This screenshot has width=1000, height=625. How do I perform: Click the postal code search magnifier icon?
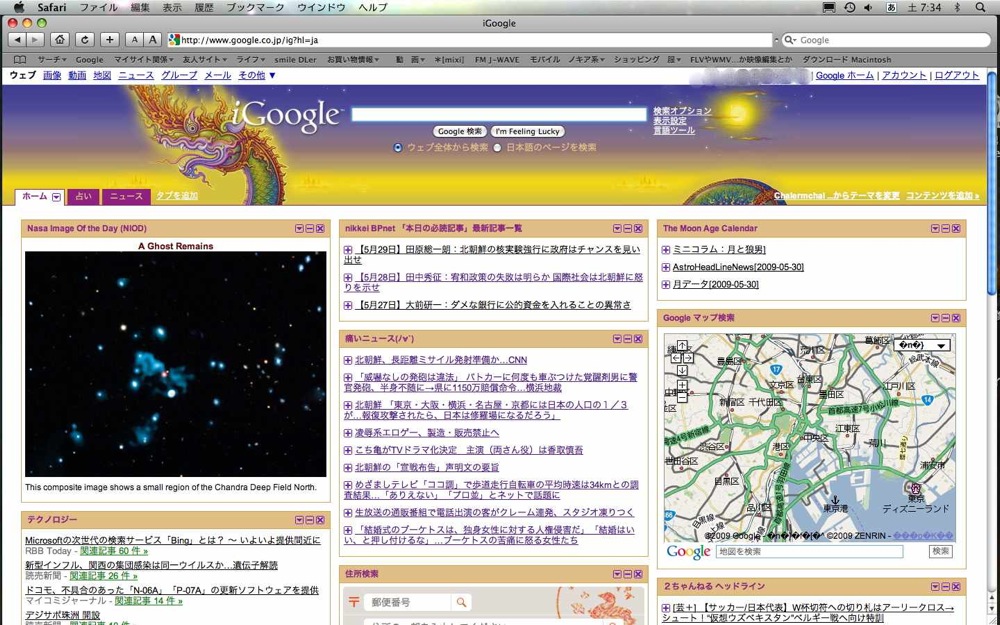[460, 601]
